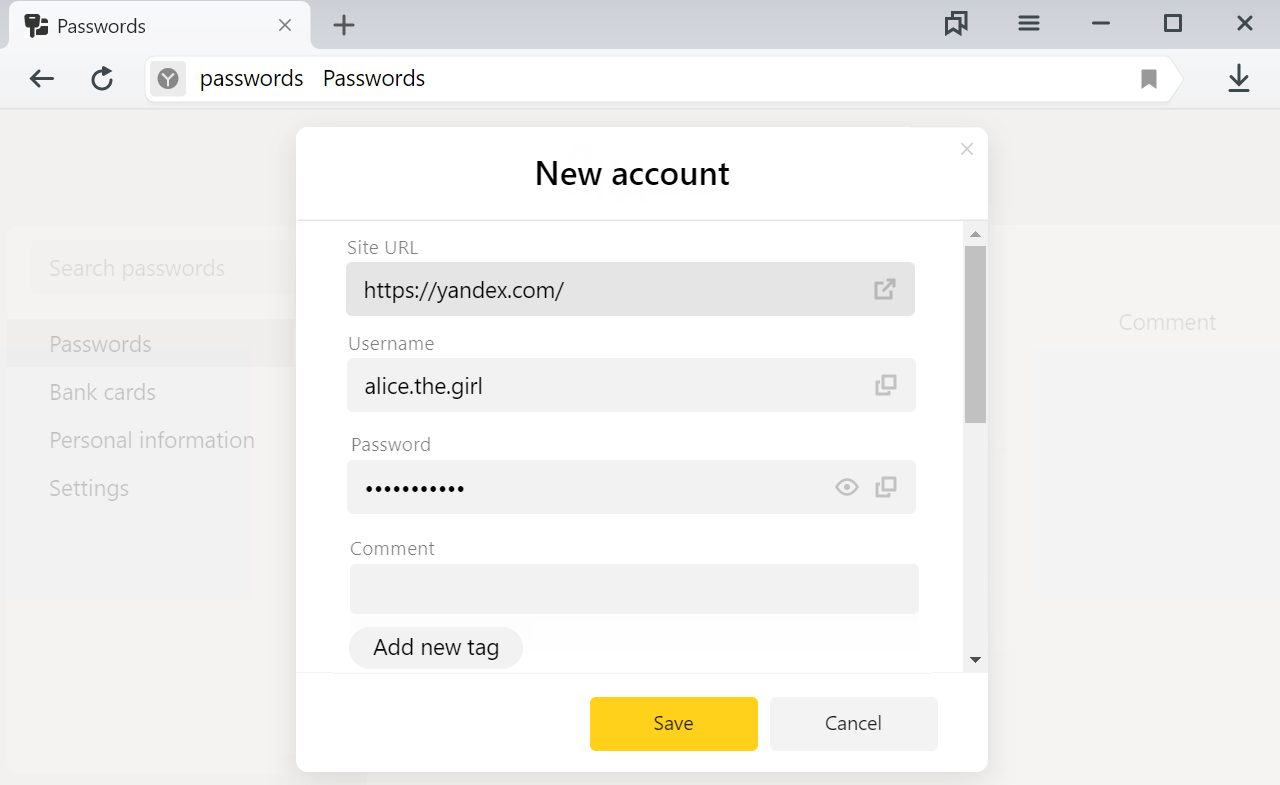Open the Site URL external link icon
Image resolution: width=1280 pixels, height=785 pixels.
(885, 290)
